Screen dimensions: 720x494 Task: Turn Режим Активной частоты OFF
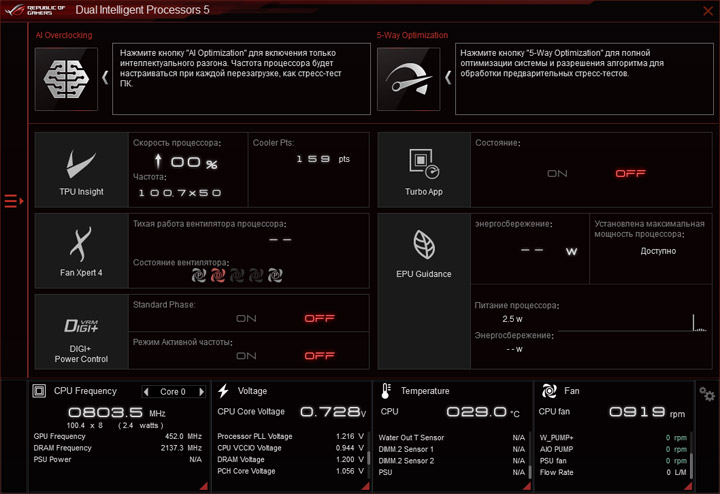click(x=320, y=356)
